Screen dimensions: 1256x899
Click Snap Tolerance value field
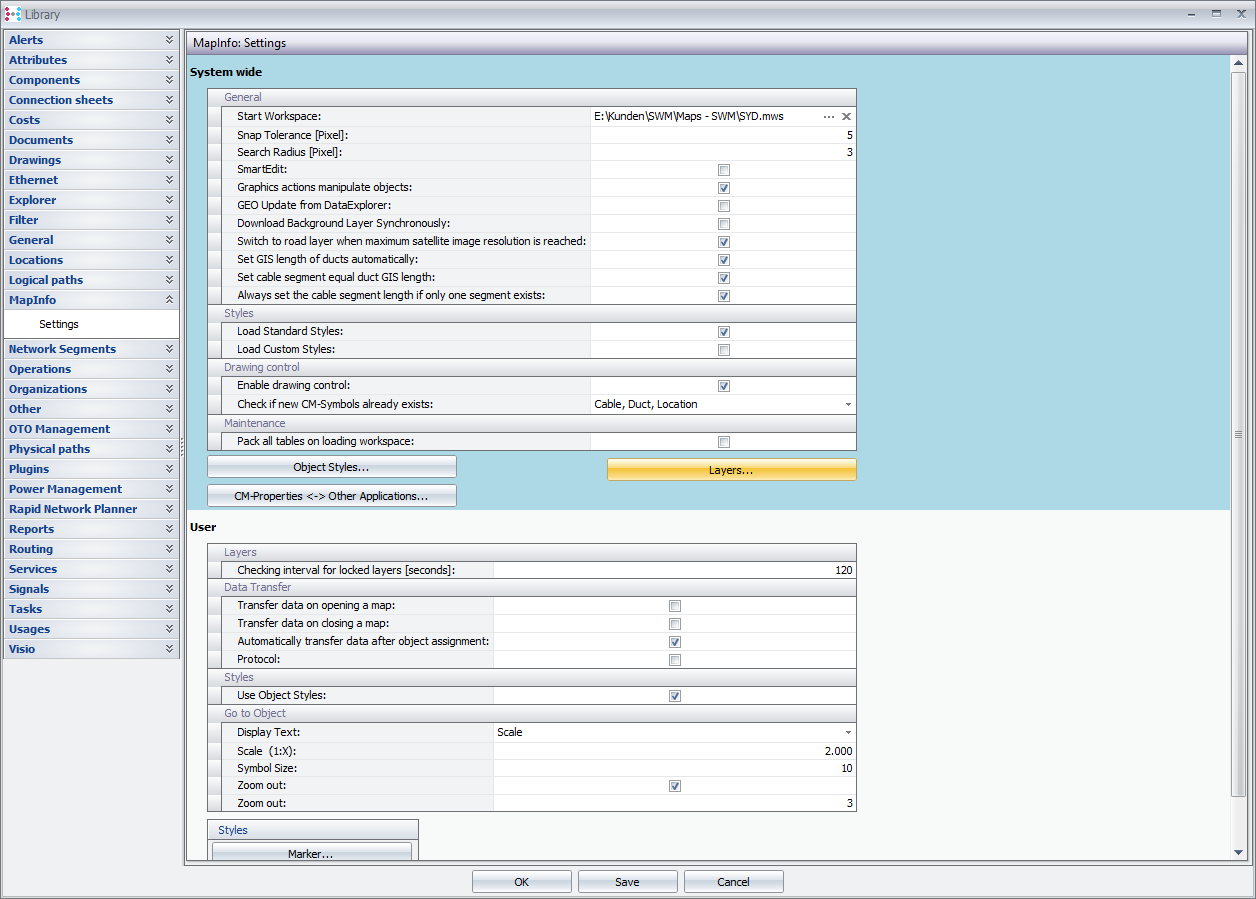tap(723, 135)
